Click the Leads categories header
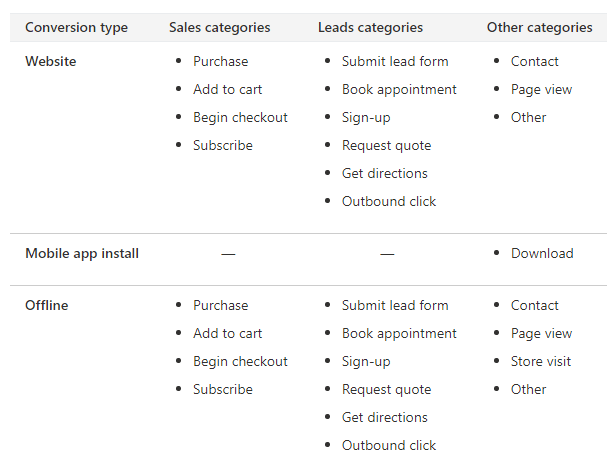This screenshot has height=465, width=615. click(x=370, y=27)
